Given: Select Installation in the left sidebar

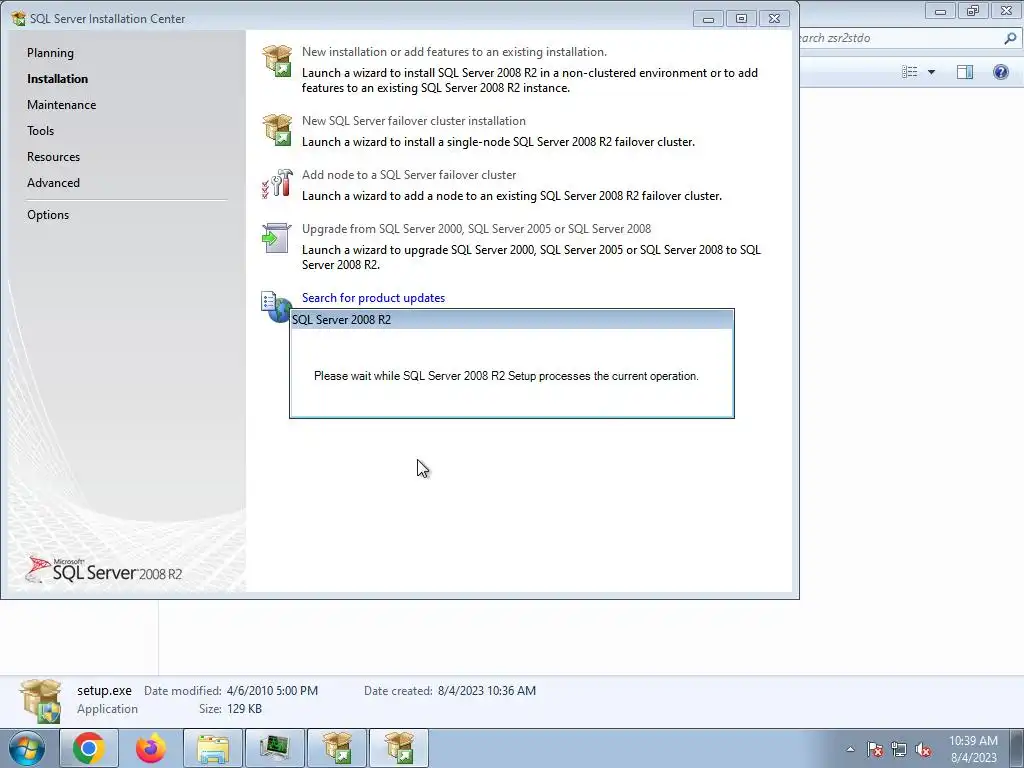Looking at the screenshot, I should pos(57,79).
